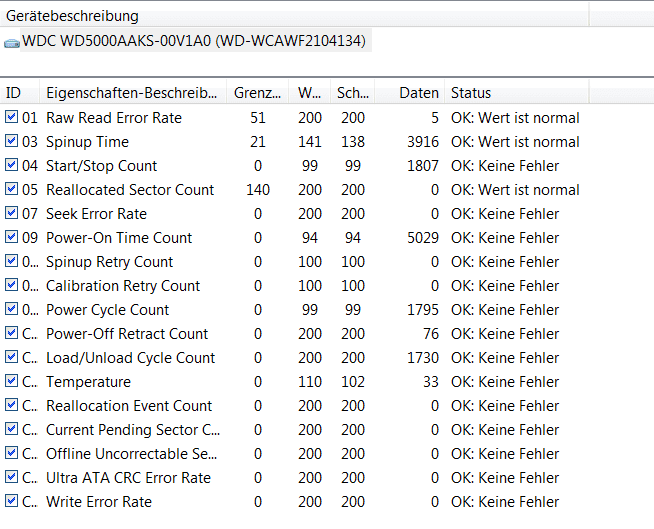This screenshot has height=529, width=654.
Task: Sort by the ID column header
Action: pos(20,93)
